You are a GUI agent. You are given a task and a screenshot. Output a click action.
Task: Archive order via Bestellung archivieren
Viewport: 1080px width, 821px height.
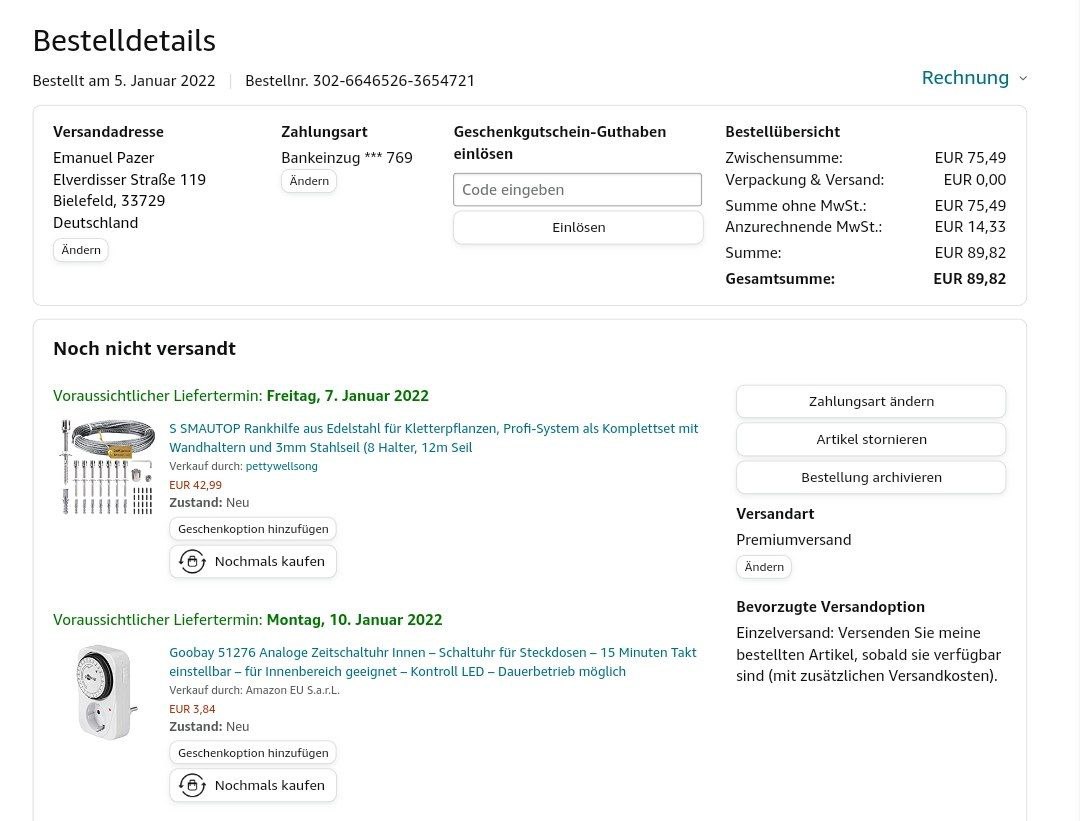point(871,478)
